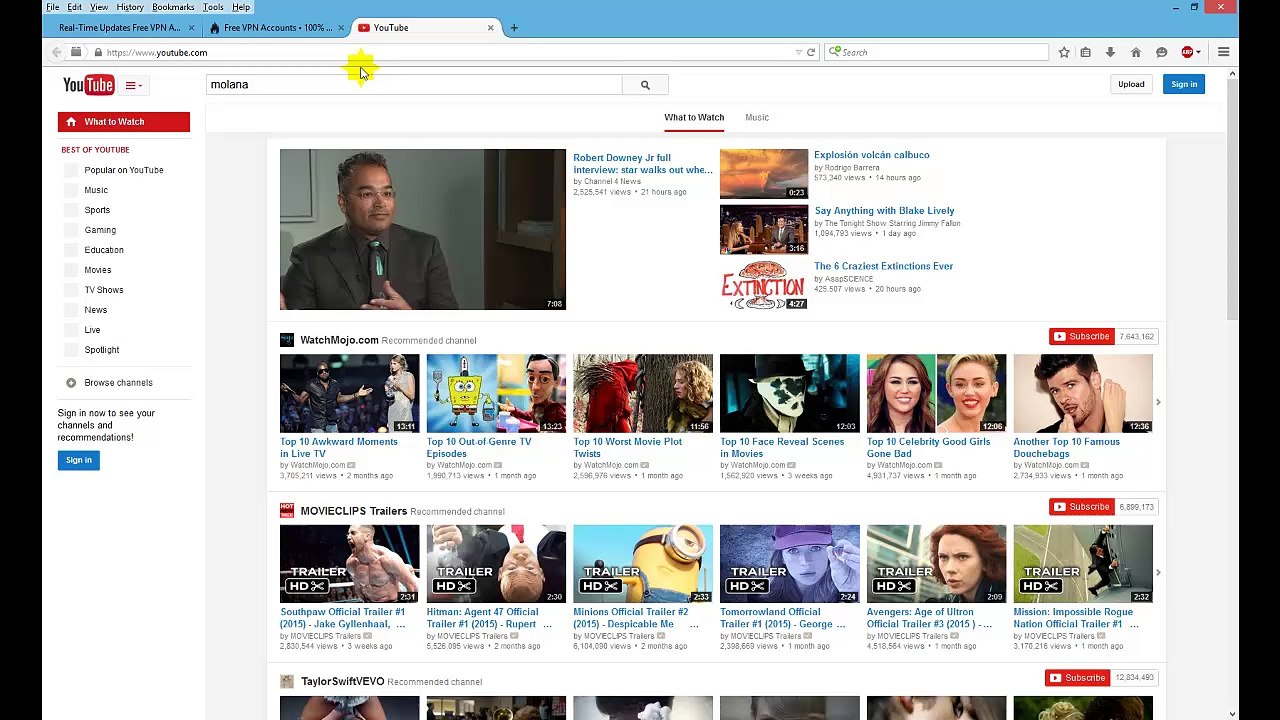Open Another Top 10 Famous Douchebags thumbnail
Viewport: 1280px width, 720px height.
click(1083, 393)
